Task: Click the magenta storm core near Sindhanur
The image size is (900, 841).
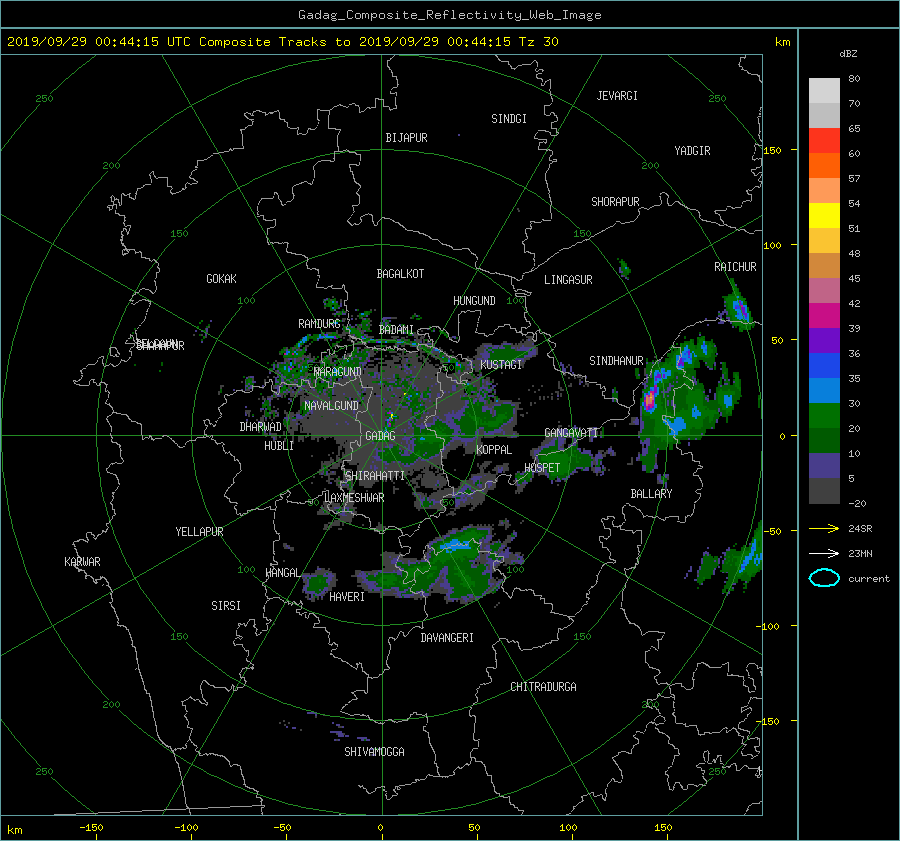Action: point(650,398)
